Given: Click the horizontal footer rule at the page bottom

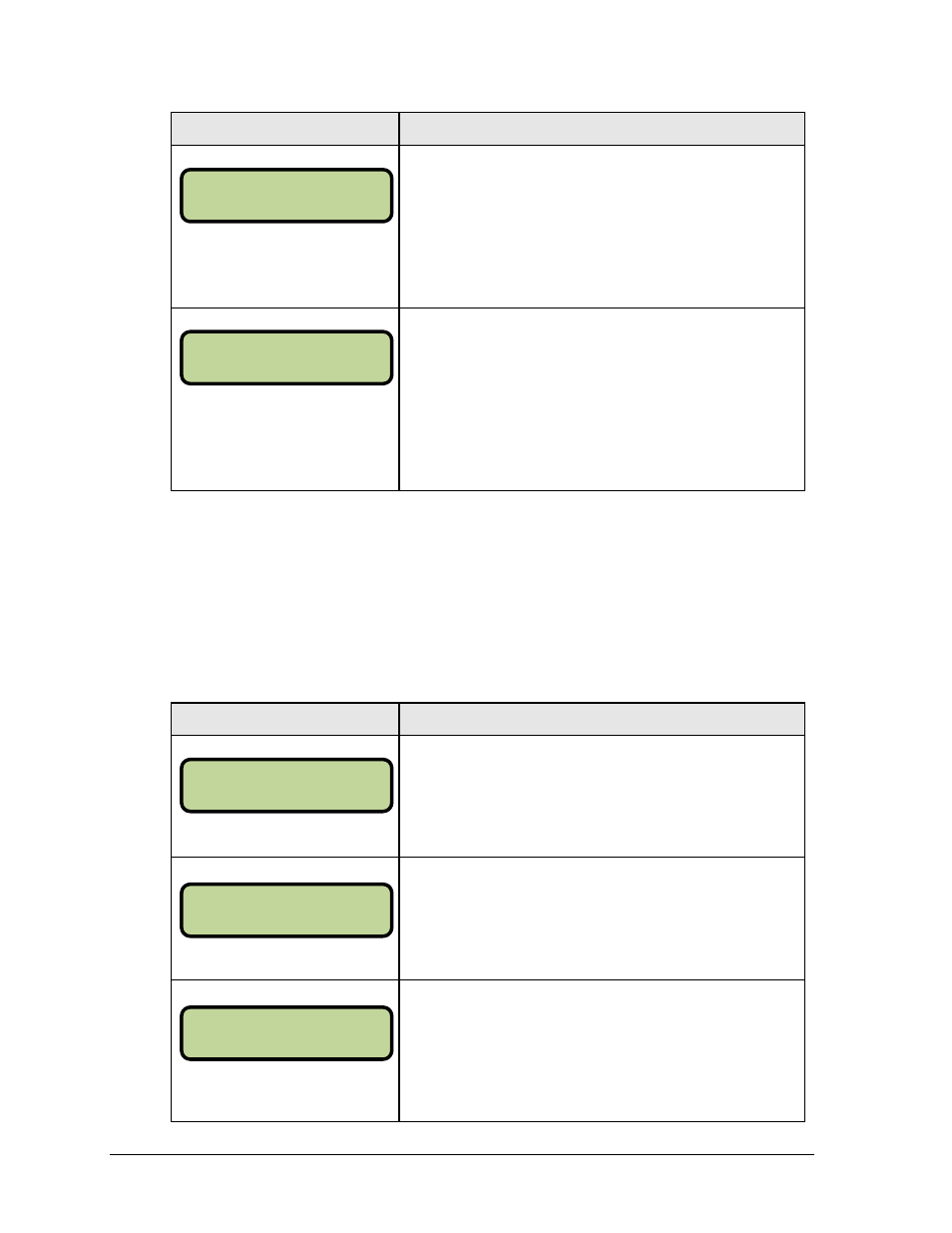Looking at the screenshot, I should pyautogui.click(x=462, y=1155).
